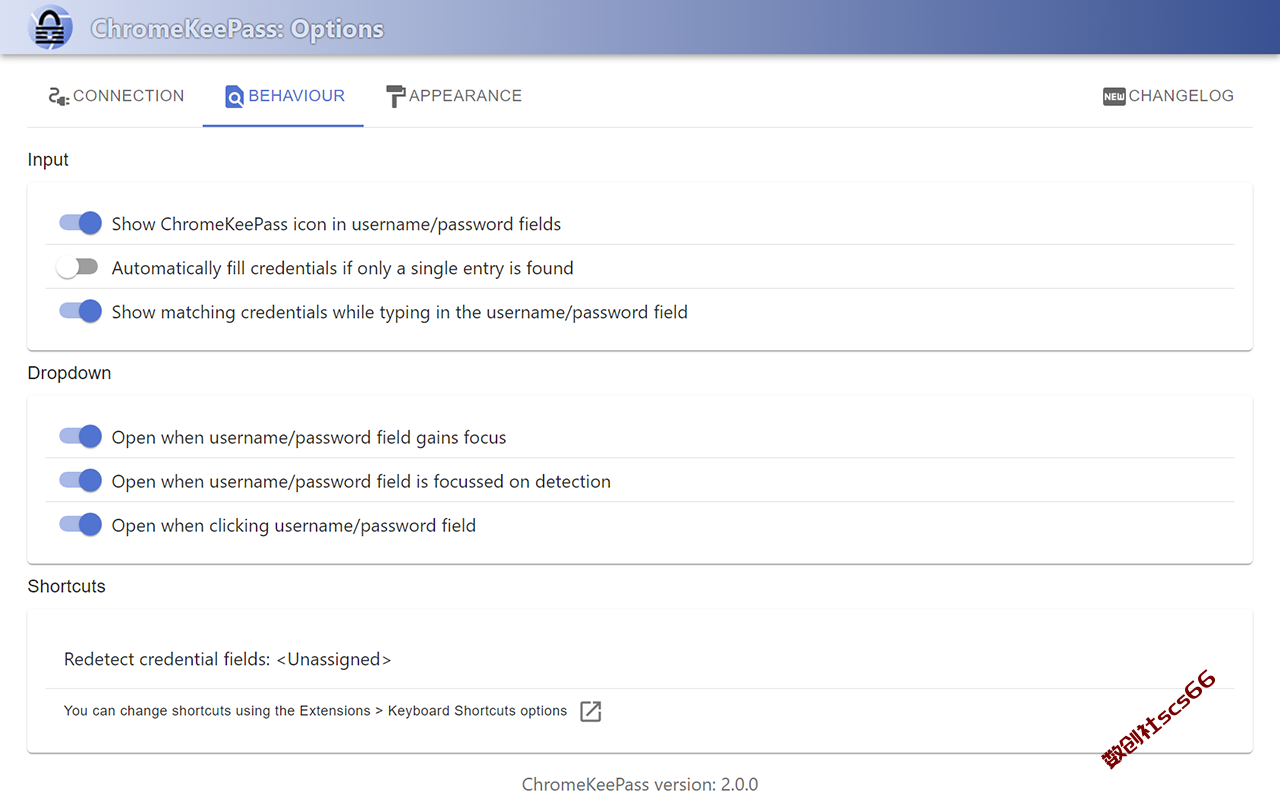The height and width of the screenshot is (800, 1280).
Task: Enable automatically fill credentials for single entry
Action: click(77, 267)
